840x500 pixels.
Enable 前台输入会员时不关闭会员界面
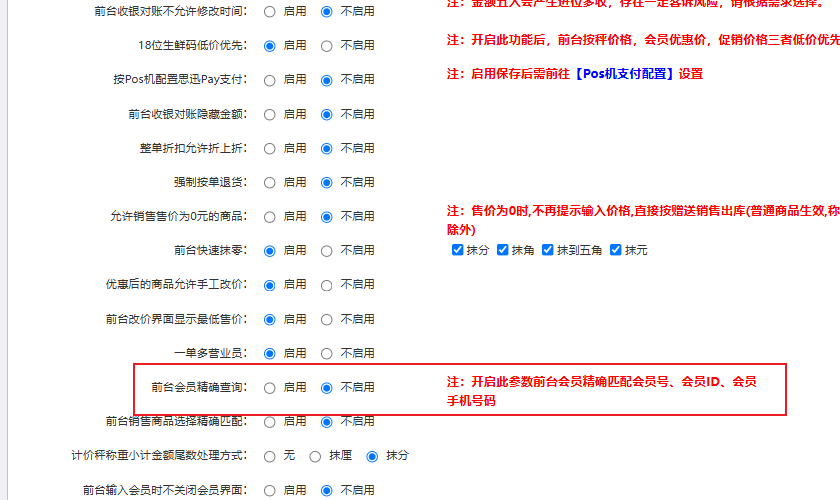[x=270, y=491]
